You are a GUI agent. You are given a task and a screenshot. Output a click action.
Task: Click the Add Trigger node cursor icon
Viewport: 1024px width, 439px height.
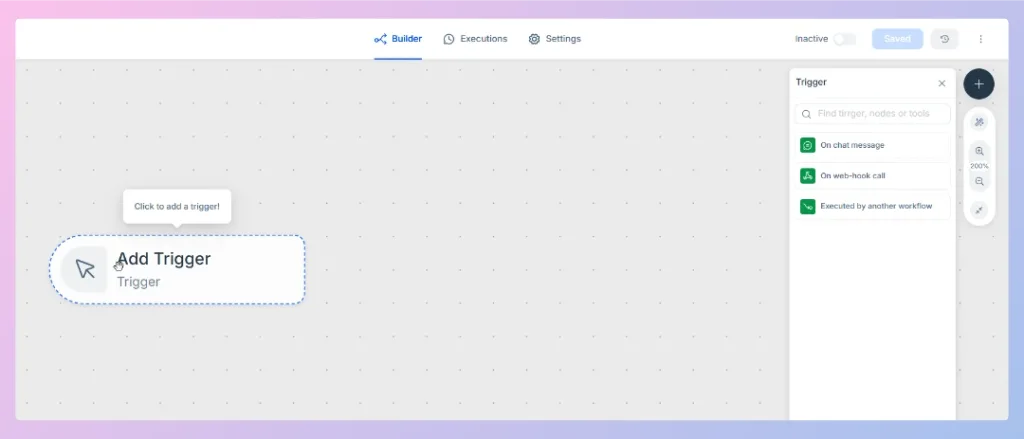pos(85,268)
